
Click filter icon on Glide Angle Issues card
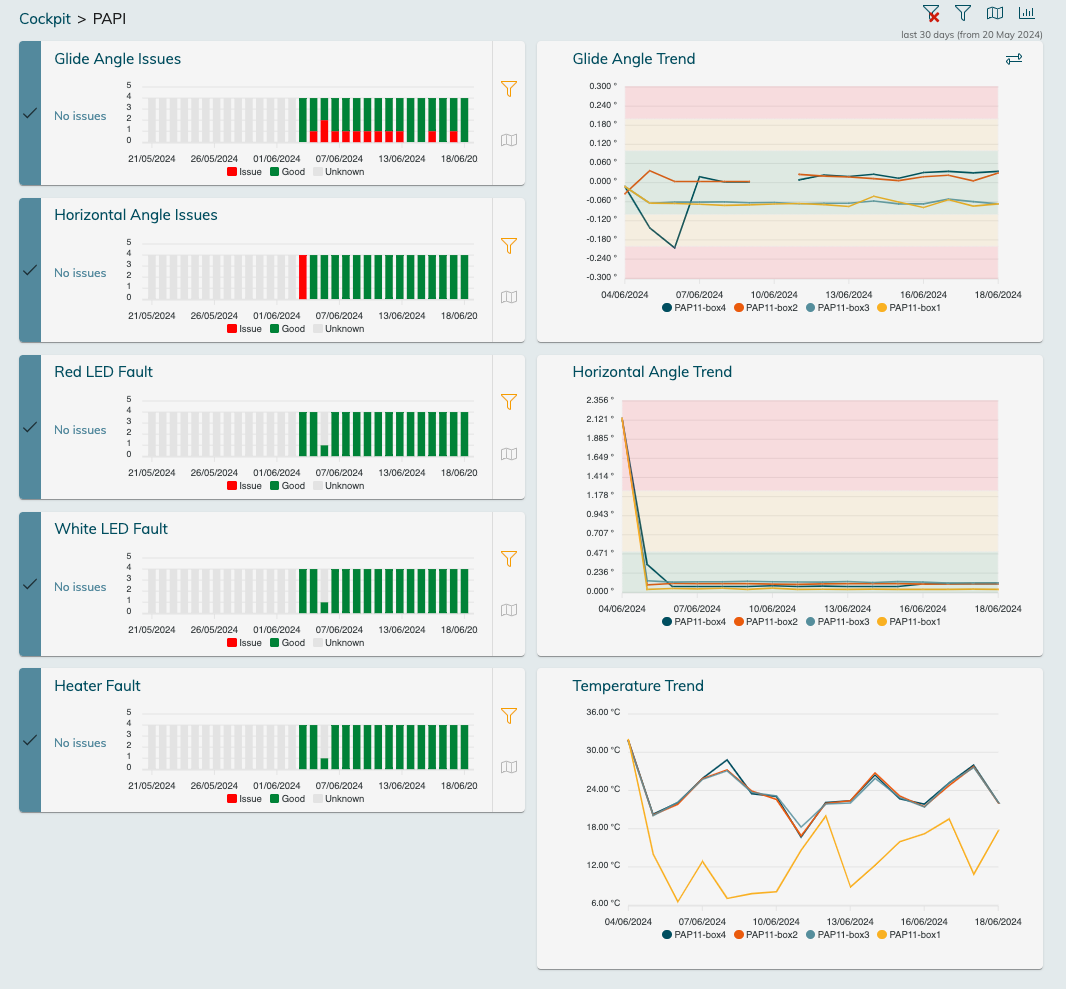509,89
